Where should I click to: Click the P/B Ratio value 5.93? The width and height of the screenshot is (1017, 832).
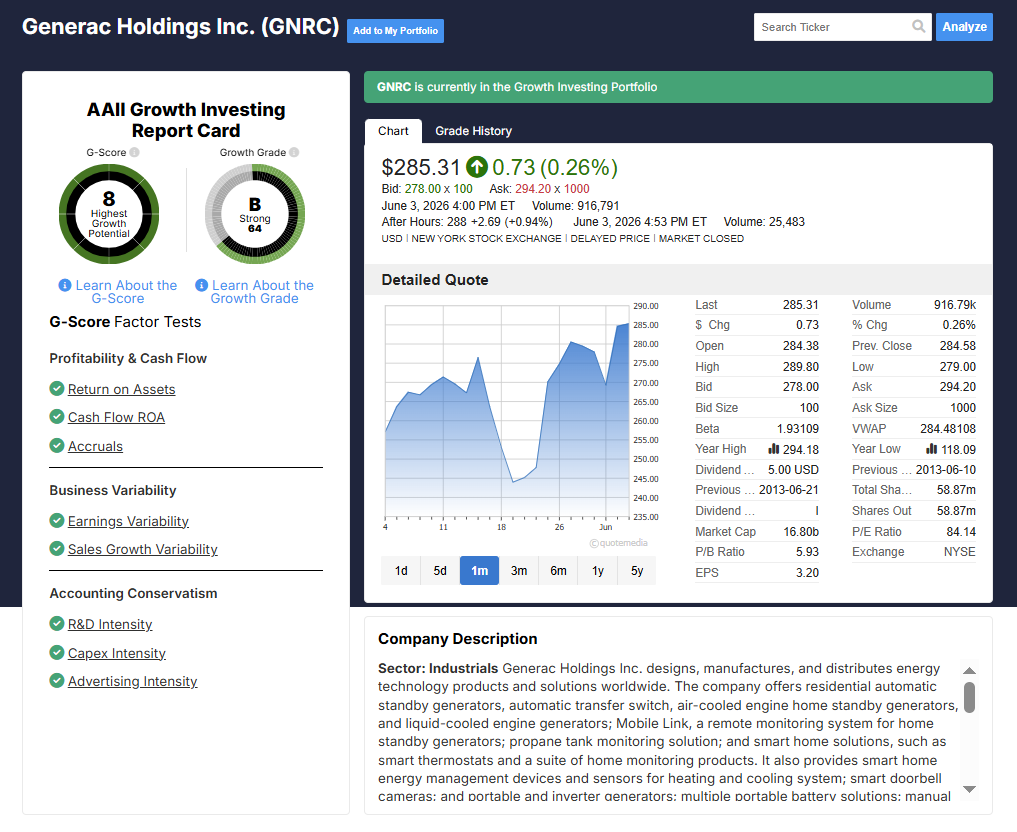808,552
